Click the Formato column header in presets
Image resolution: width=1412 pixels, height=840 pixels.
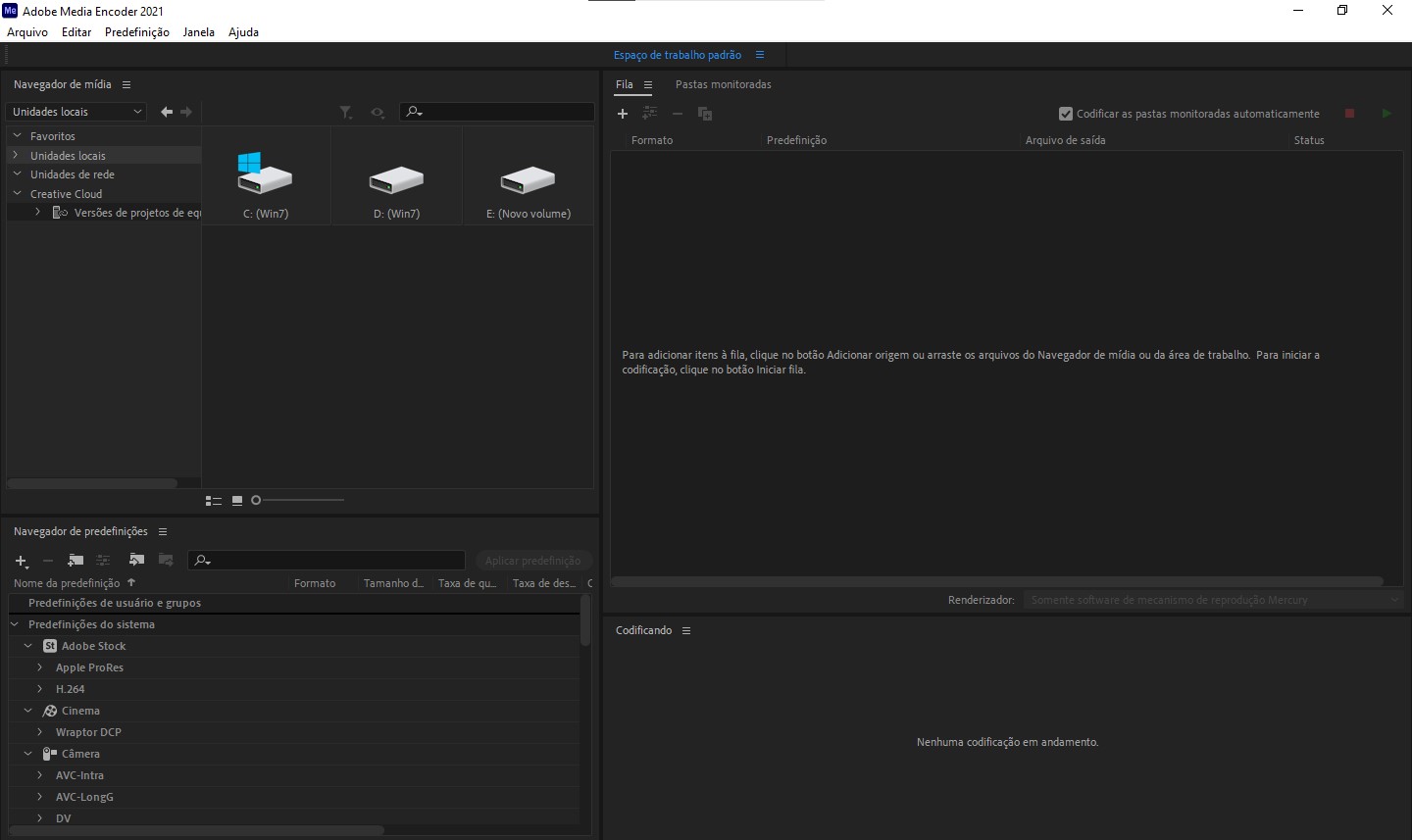pos(315,583)
